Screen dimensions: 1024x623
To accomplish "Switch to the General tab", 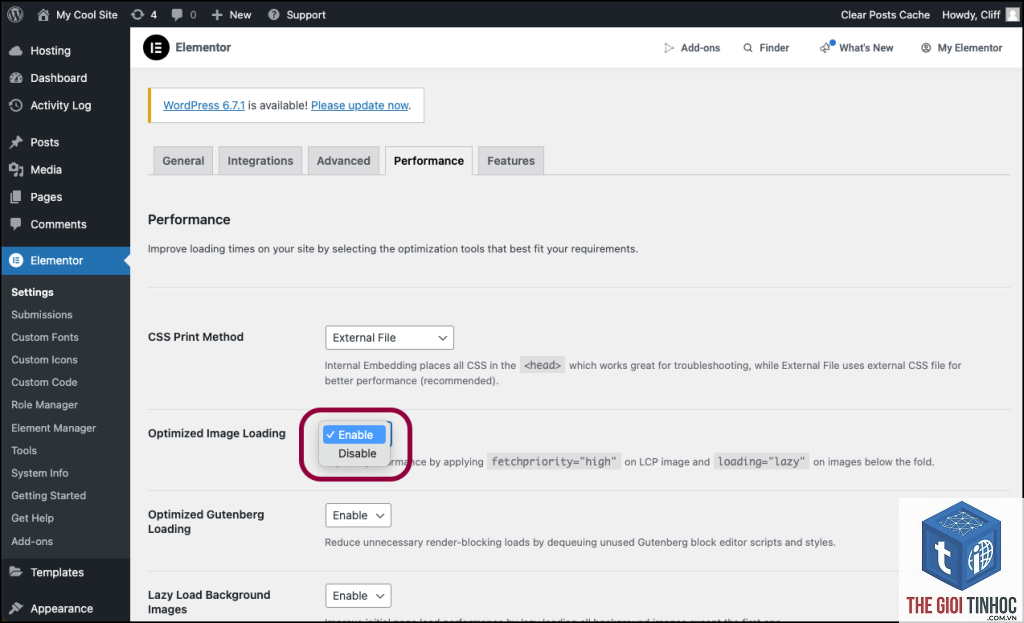I will (x=183, y=161).
